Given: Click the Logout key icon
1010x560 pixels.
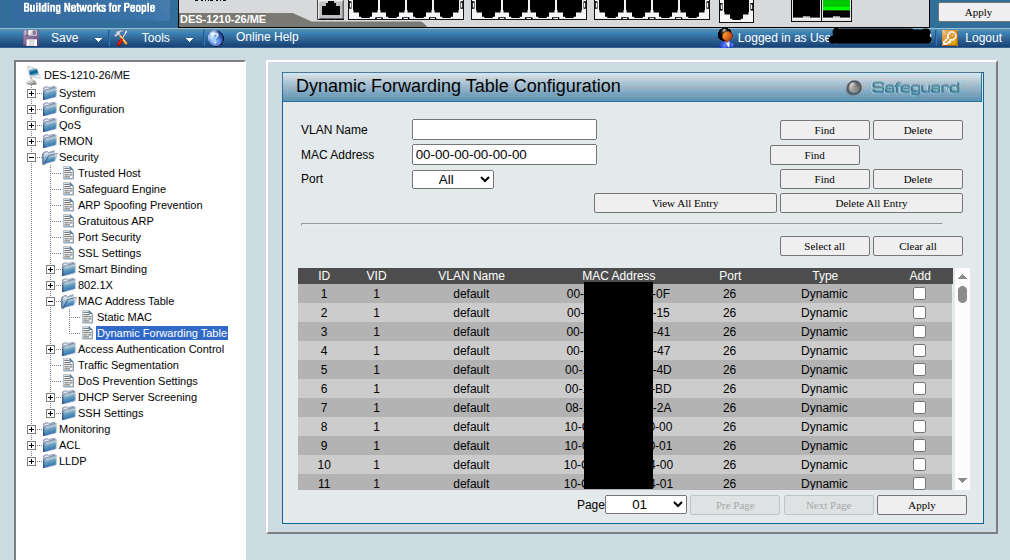Looking at the screenshot, I should click(x=949, y=38).
